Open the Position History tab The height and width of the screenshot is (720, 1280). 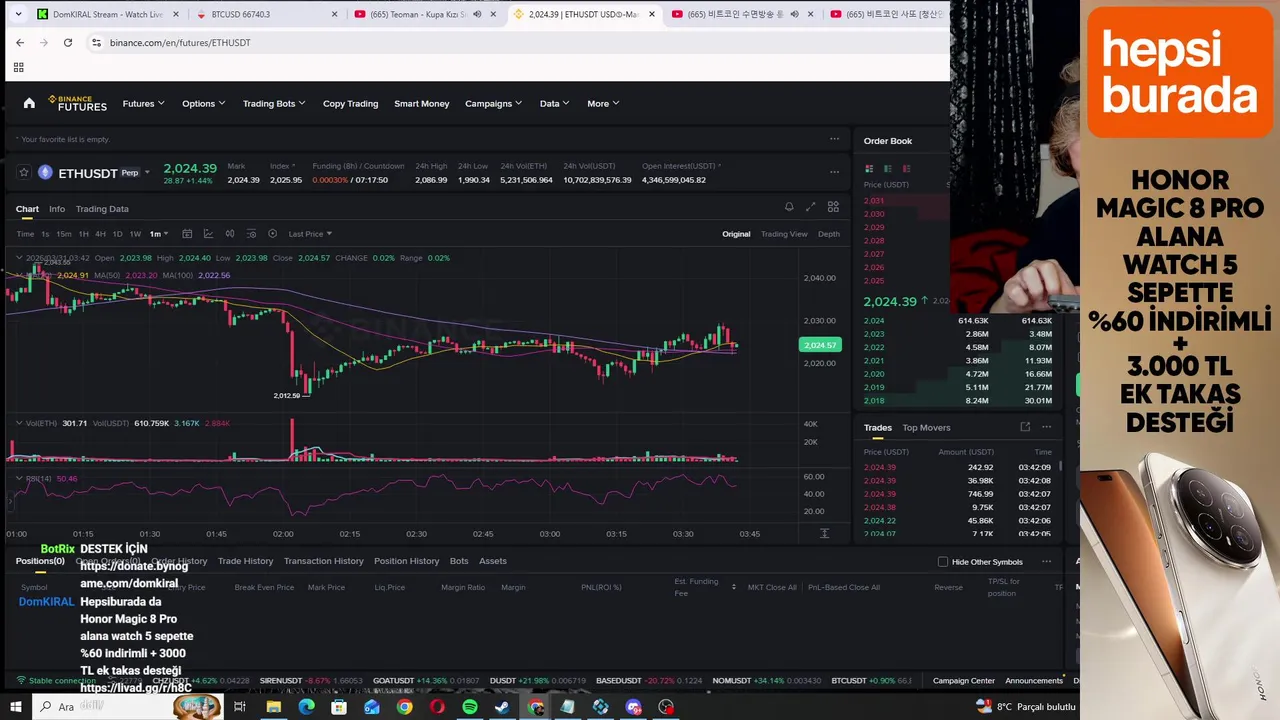coord(406,561)
